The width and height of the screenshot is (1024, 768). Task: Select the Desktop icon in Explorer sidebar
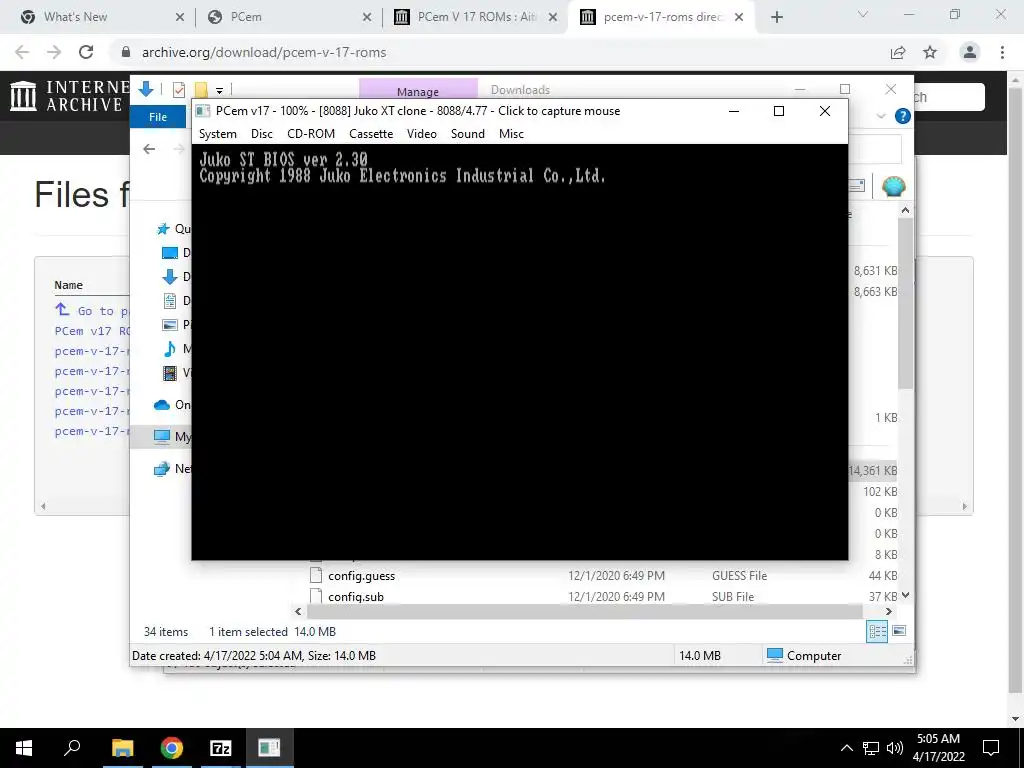pos(170,253)
